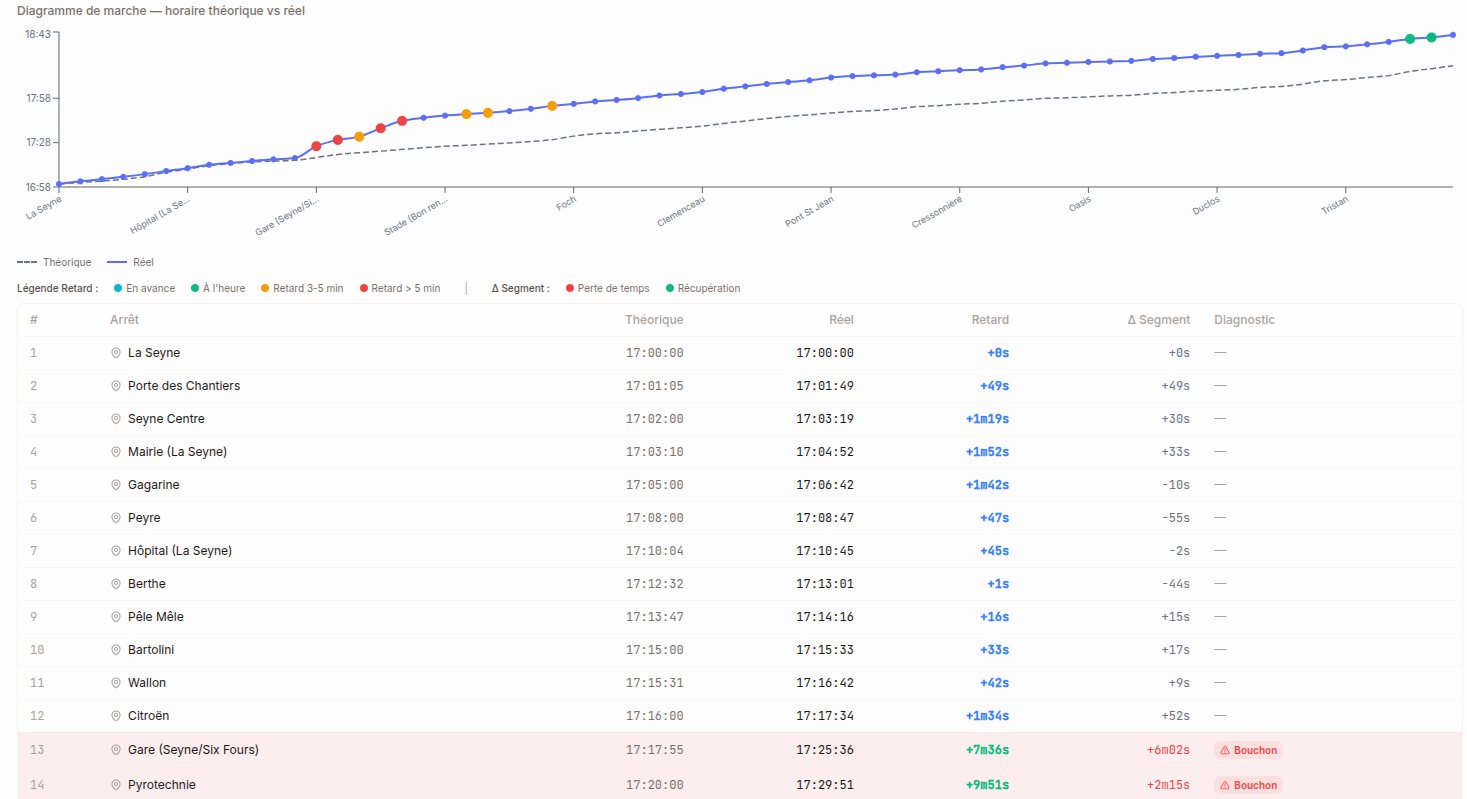
Task: Click the last green data point on chart
Action: pos(1431,37)
